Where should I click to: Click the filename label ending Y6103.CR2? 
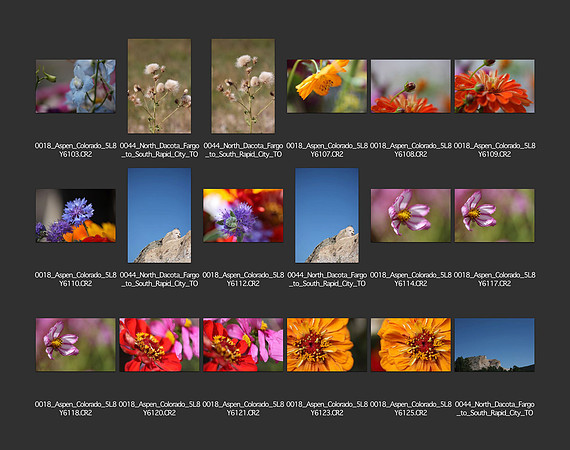76,150
